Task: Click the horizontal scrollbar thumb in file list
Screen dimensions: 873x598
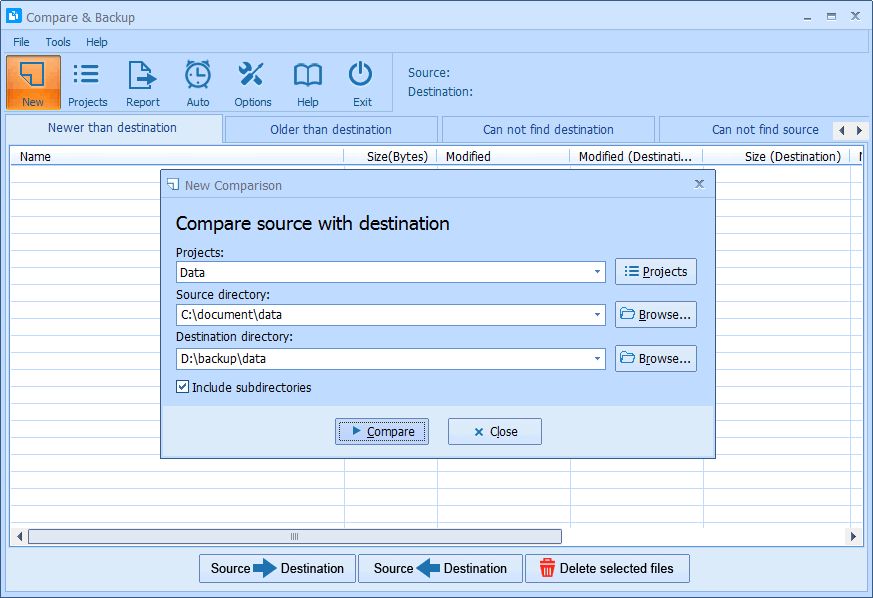Action: pos(294,537)
